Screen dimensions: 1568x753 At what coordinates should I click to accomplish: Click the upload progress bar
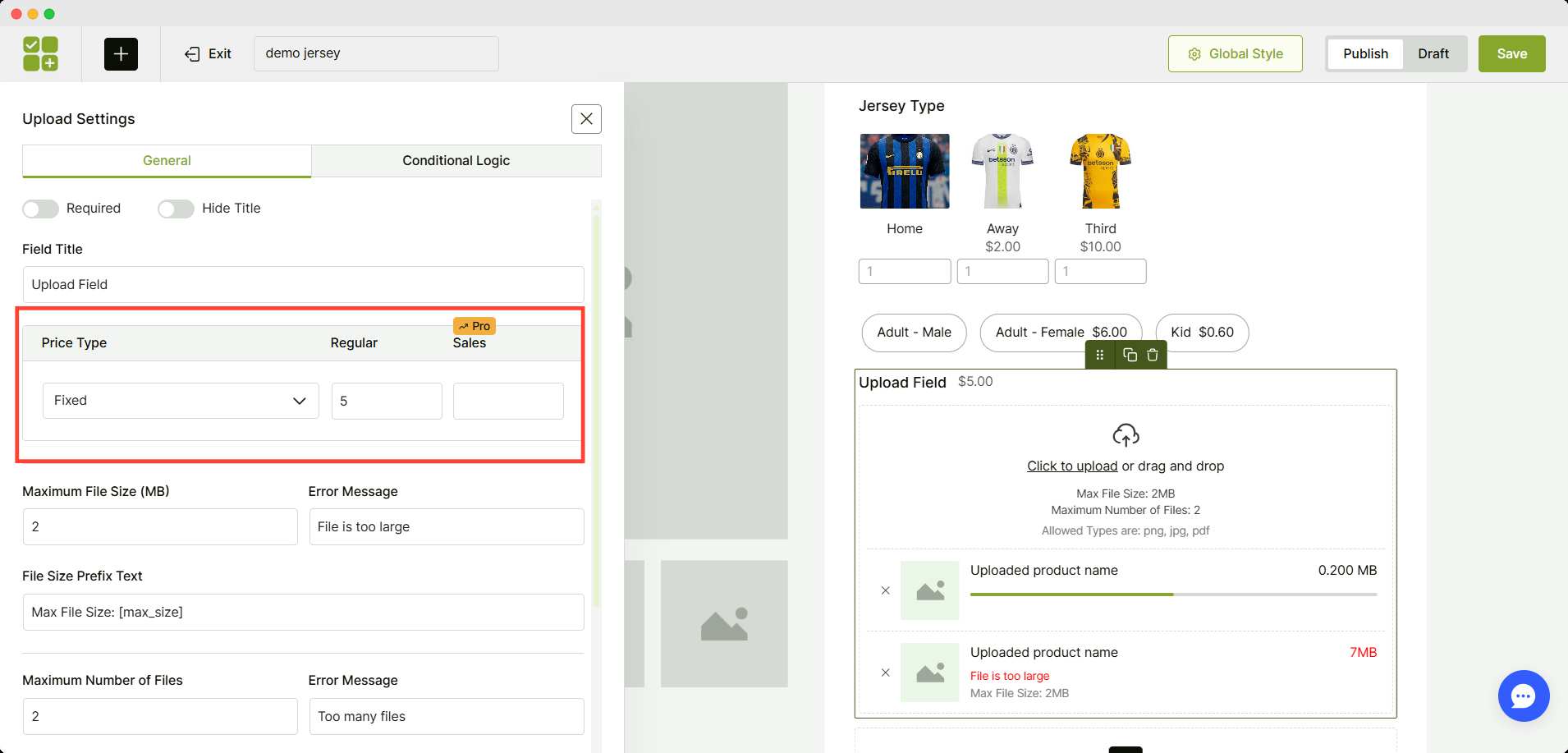point(1173,594)
